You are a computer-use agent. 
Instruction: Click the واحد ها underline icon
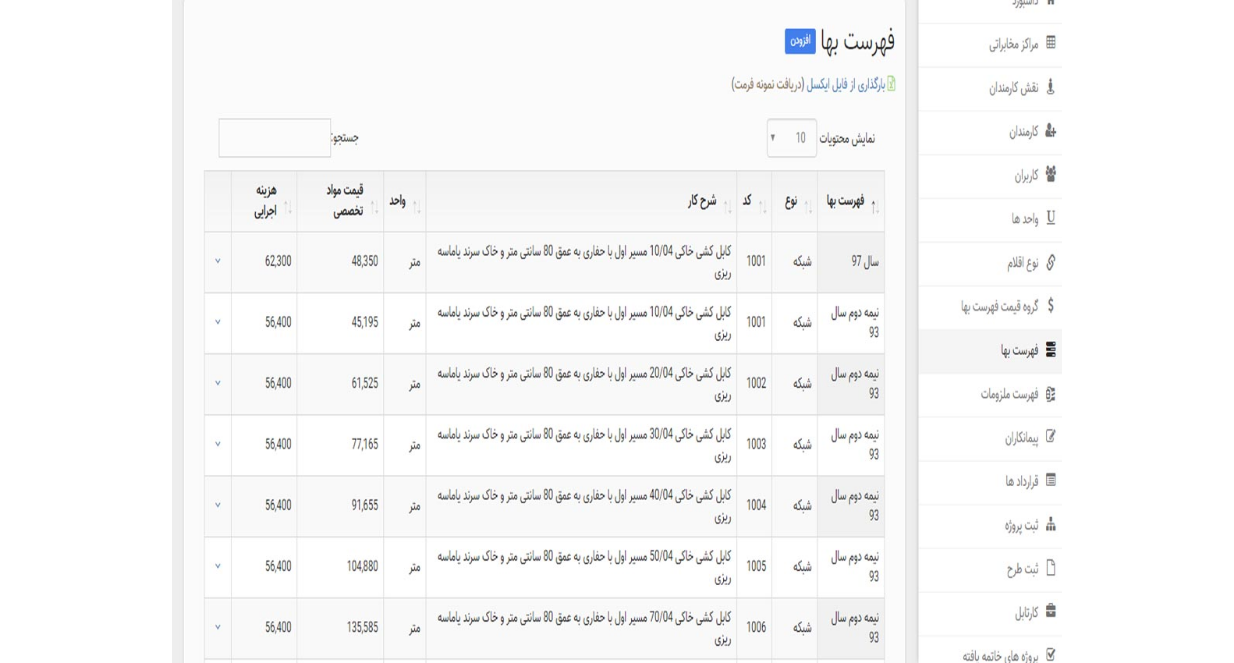(1050, 218)
